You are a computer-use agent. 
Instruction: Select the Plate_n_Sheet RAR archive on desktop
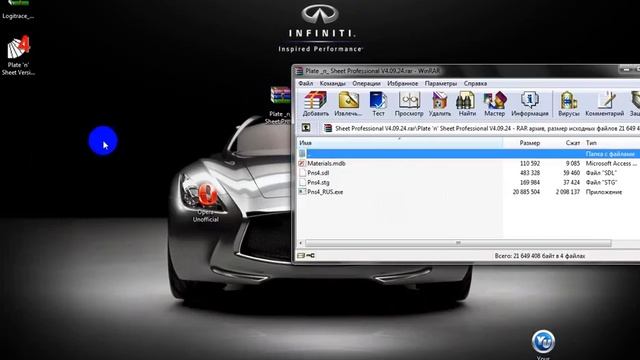pos(280,105)
